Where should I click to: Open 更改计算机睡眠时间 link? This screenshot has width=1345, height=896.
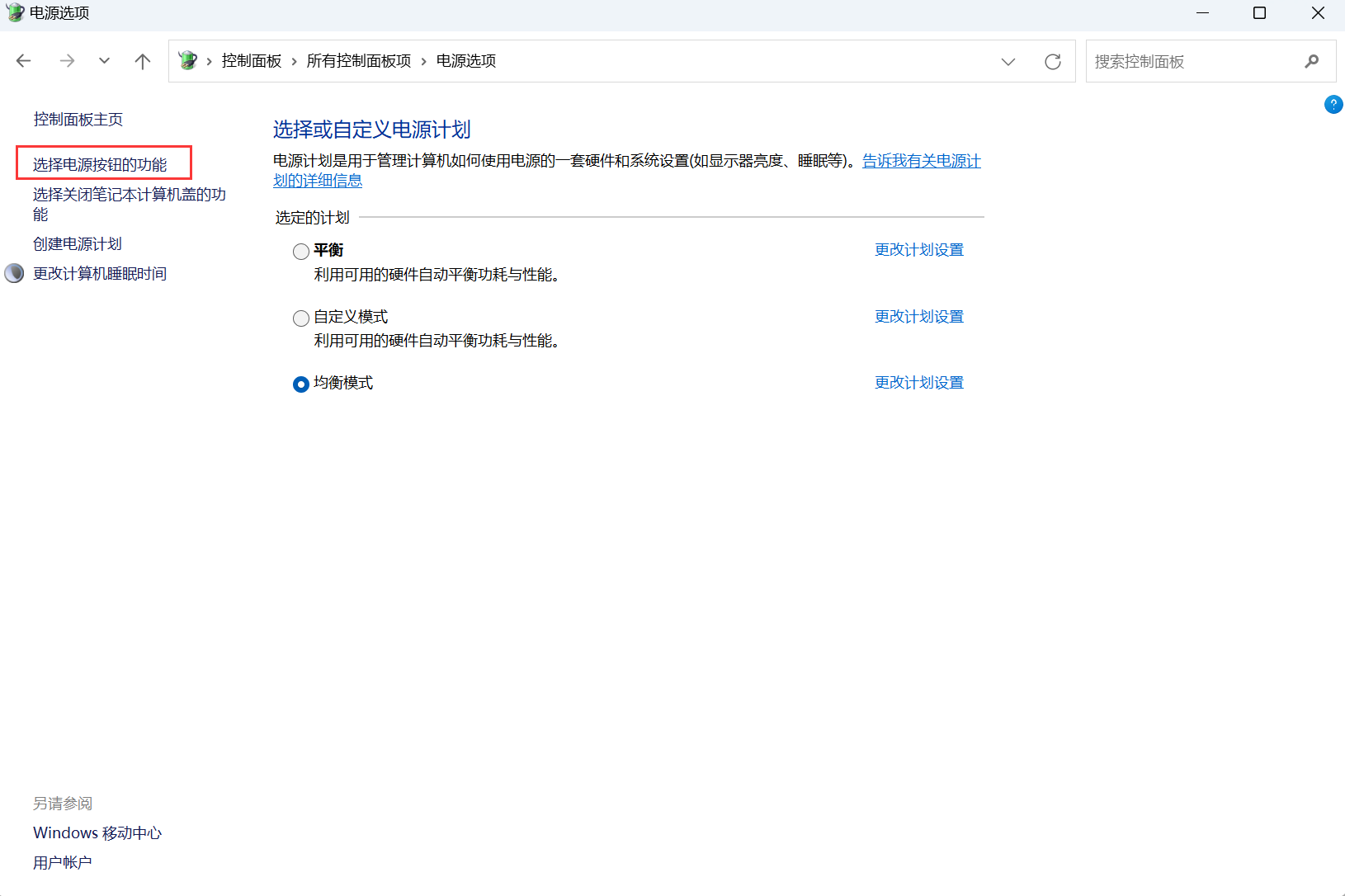[x=100, y=274]
